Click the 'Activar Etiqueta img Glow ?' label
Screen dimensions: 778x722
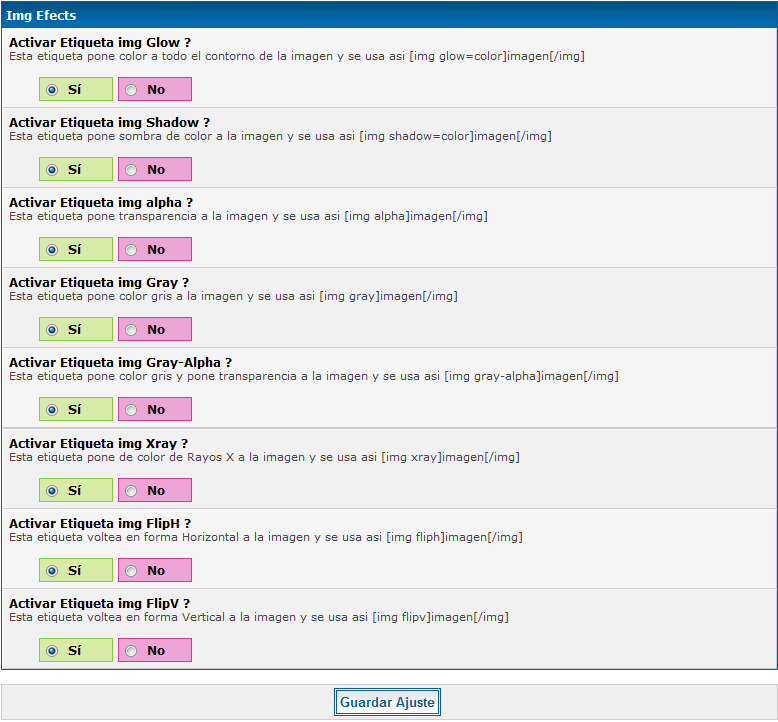point(100,43)
